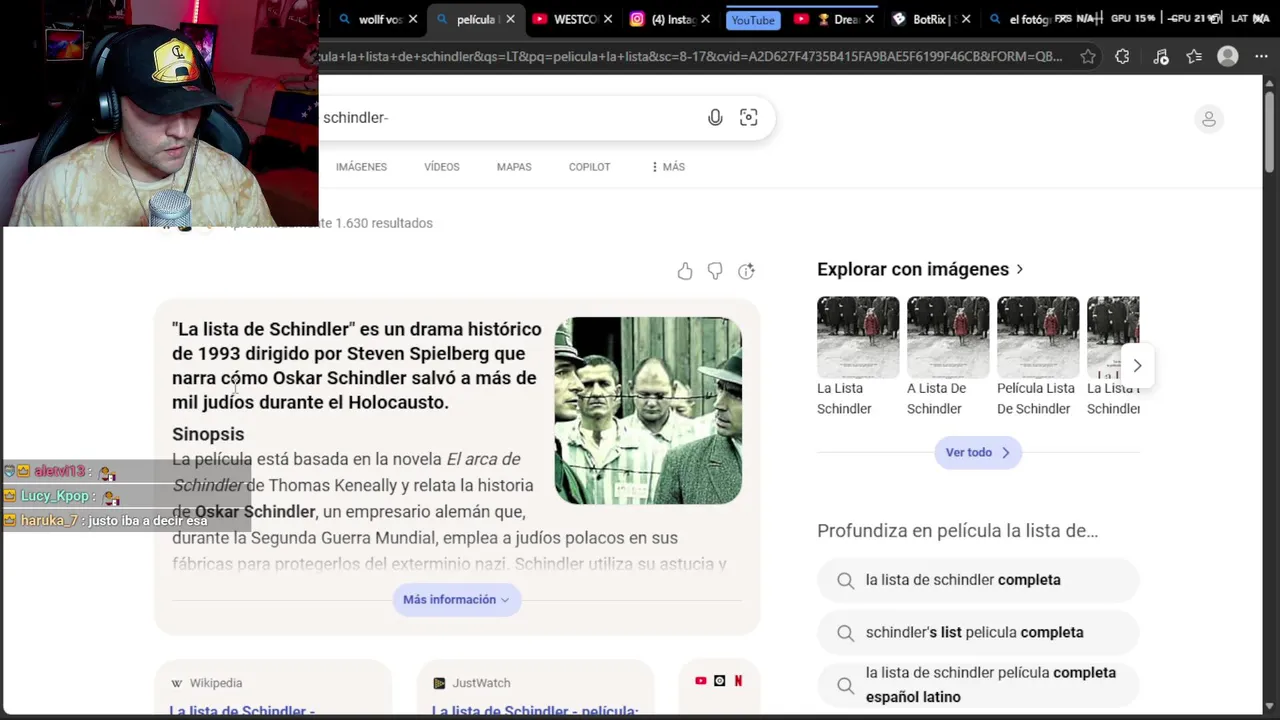Click the YouTube icon in third result card

tap(700, 681)
